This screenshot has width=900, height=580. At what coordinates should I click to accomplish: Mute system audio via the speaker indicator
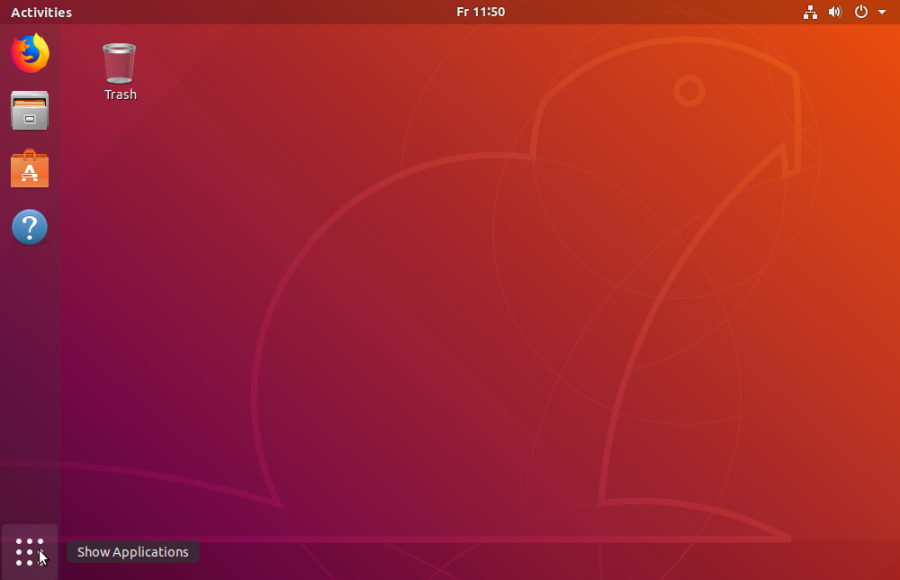(x=834, y=13)
